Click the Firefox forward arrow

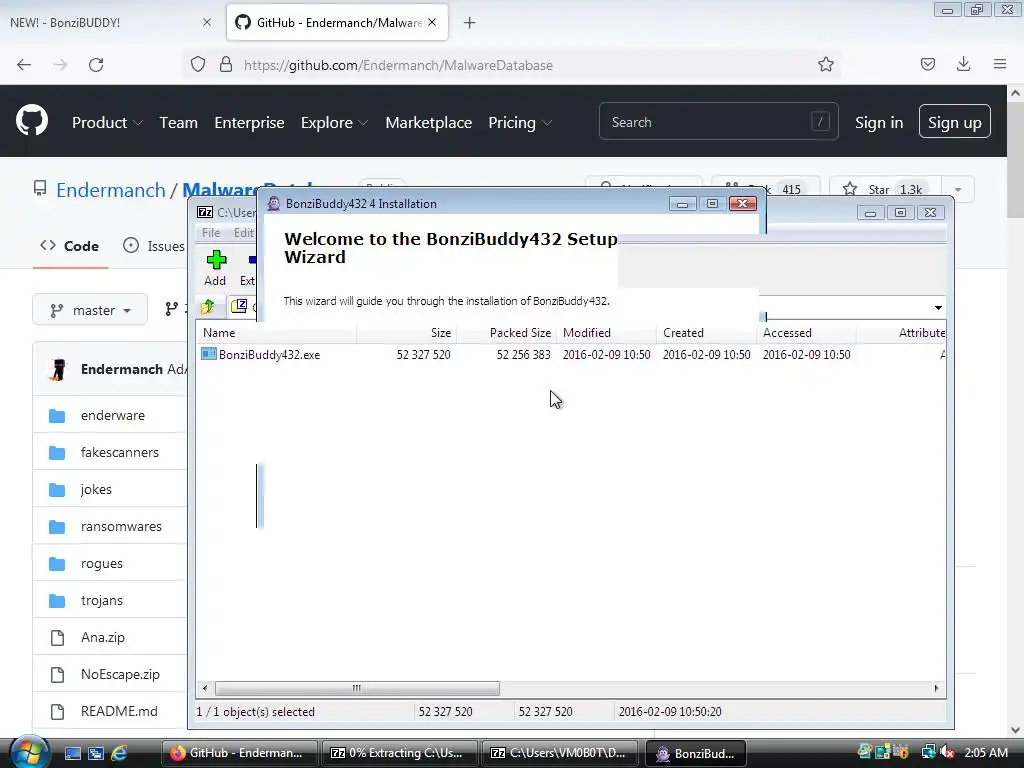(60, 65)
